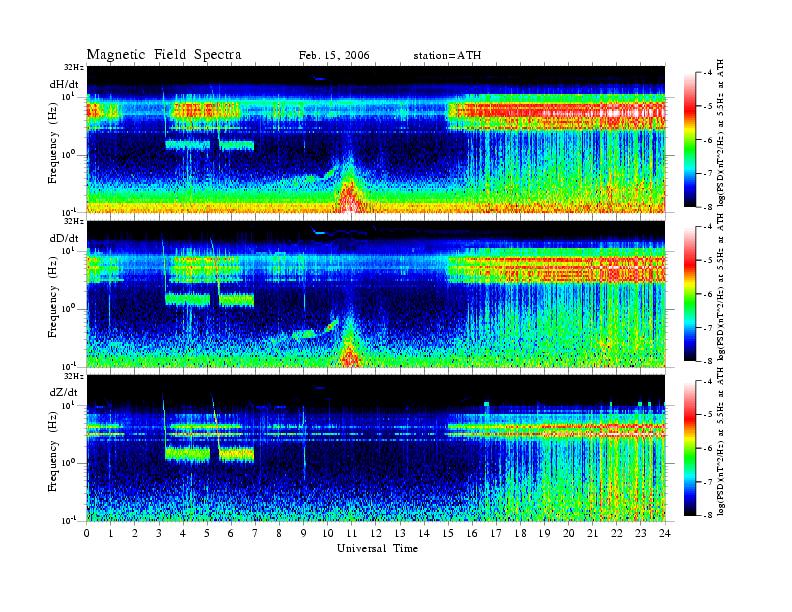Click hour "22" on the Universal Time axis

(617, 533)
